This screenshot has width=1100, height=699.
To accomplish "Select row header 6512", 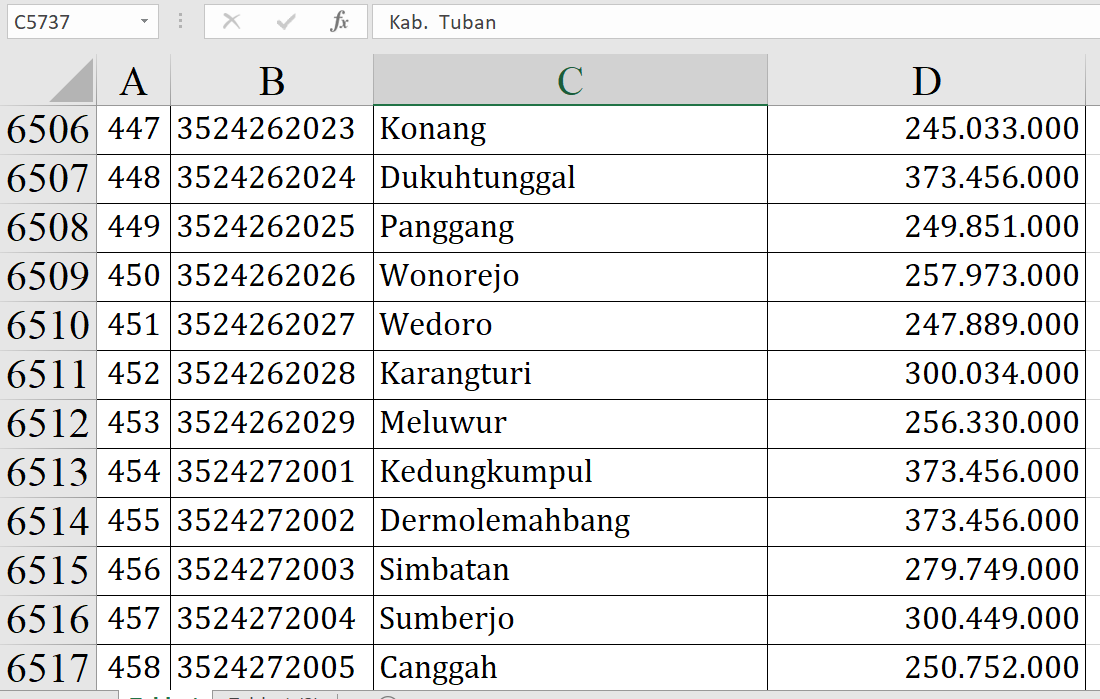I will pos(48,423).
